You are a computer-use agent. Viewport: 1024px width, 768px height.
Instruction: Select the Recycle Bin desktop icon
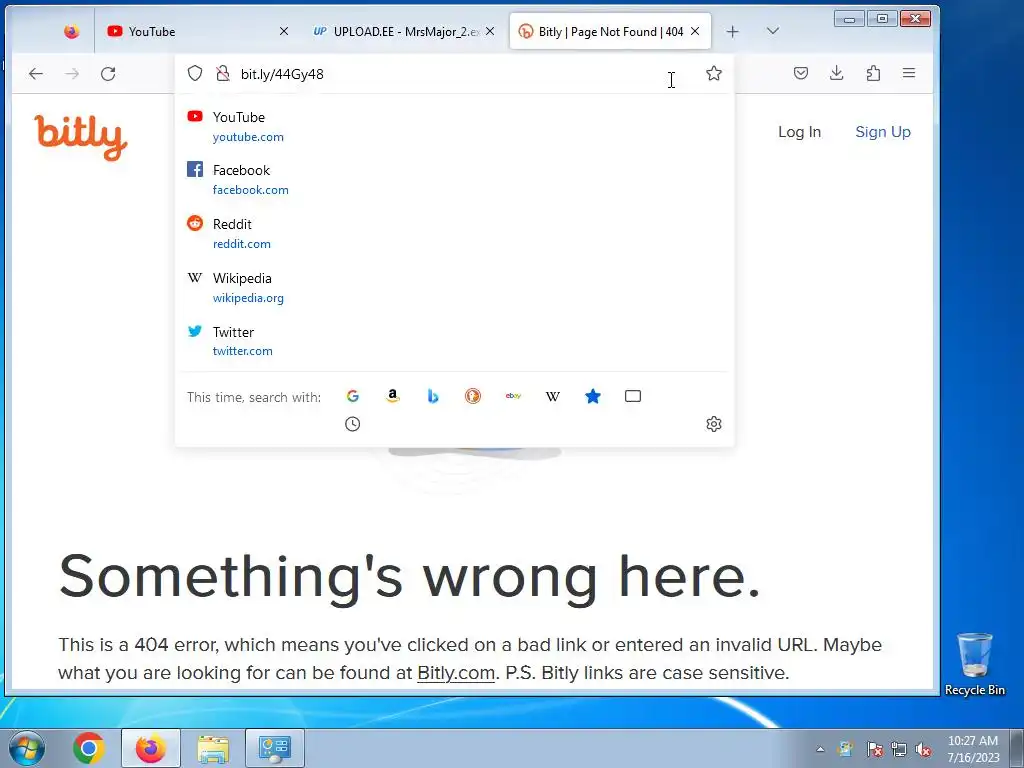click(974, 664)
